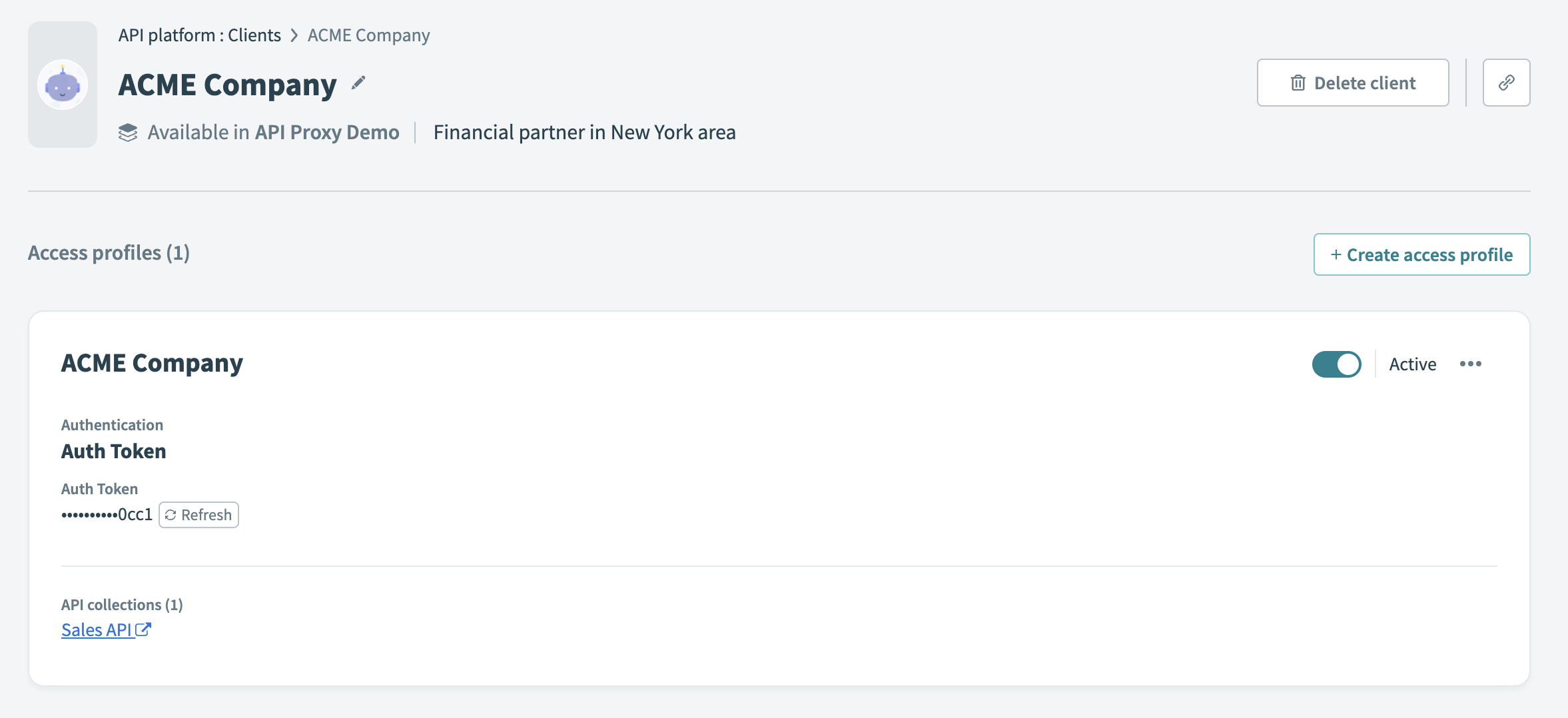Click the stacked layers icon beside Available in
The height and width of the screenshot is (718, 1568).
[128, 133]
